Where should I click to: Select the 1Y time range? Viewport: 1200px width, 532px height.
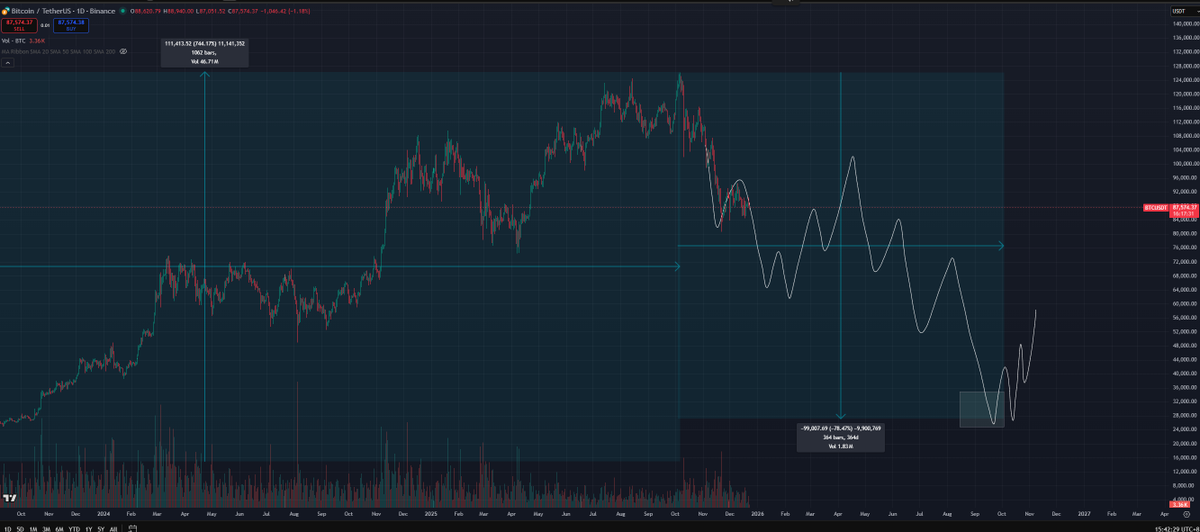88,528
